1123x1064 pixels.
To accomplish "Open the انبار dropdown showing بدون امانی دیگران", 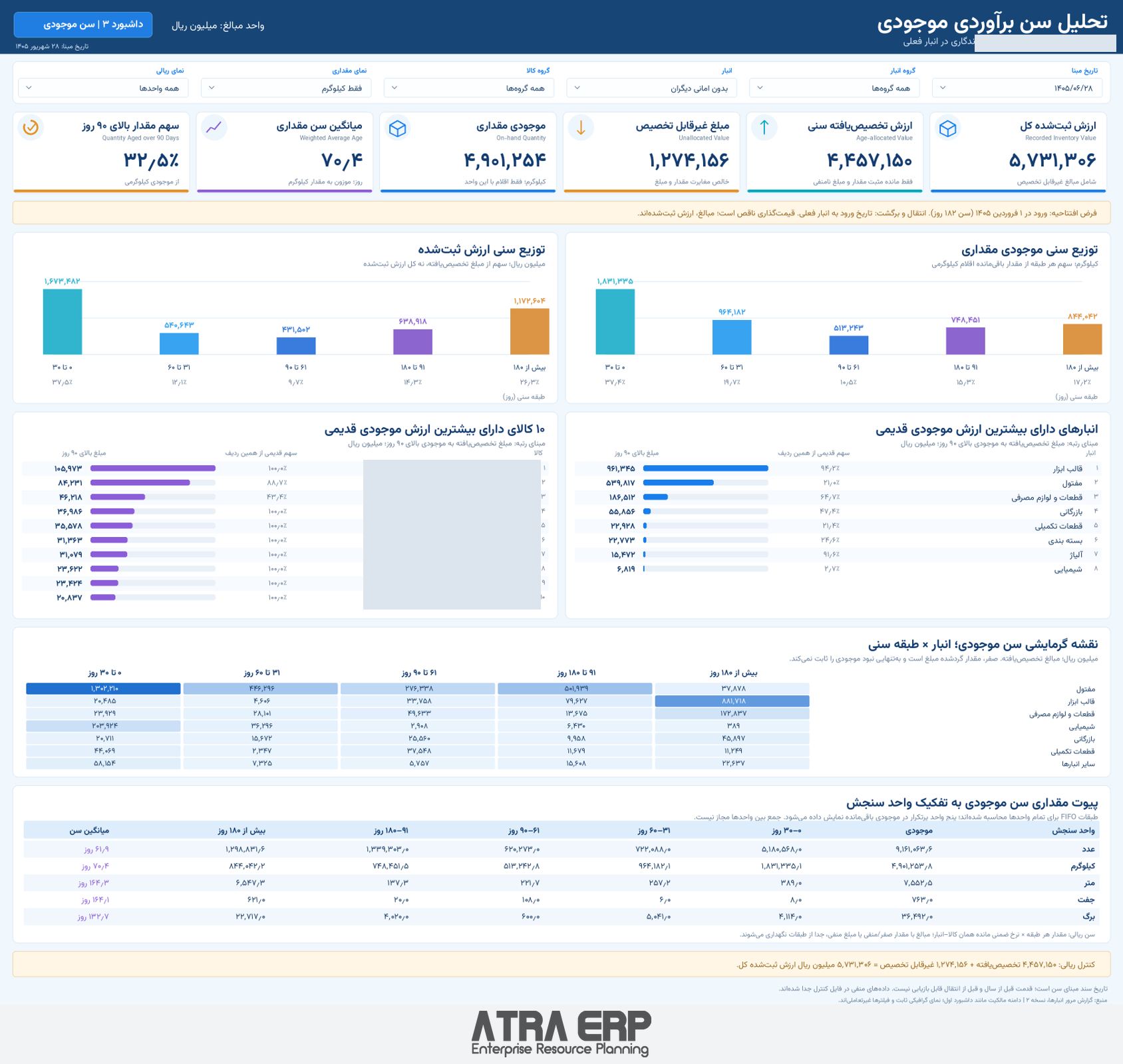I will point(651,88).
